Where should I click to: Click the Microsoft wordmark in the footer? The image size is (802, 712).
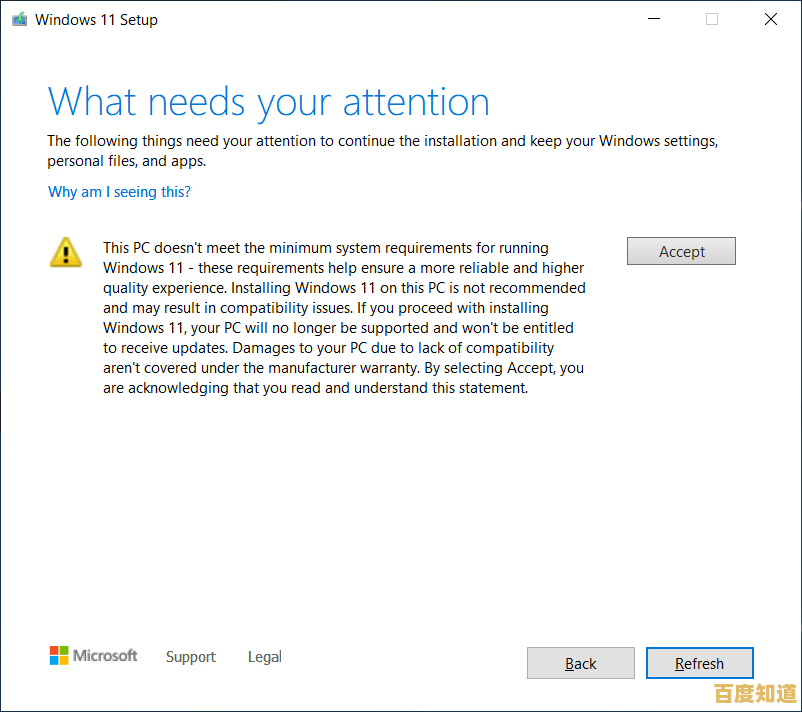click(105, 656)
